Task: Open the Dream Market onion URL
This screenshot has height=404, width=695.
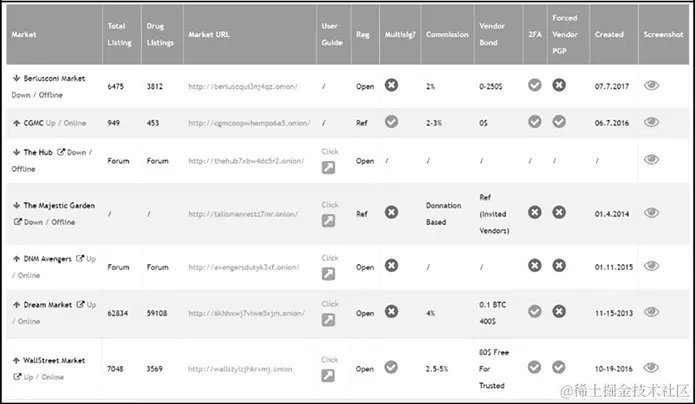Action: point(246,312)
